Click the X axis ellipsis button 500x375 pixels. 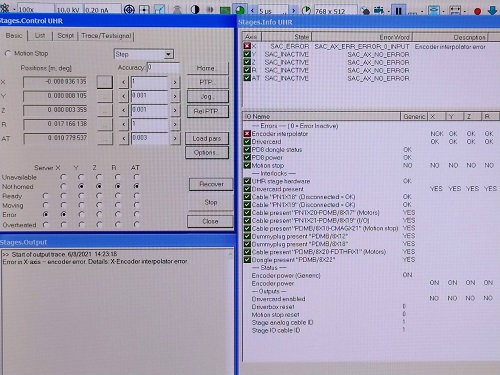click(x=104, y=82)
